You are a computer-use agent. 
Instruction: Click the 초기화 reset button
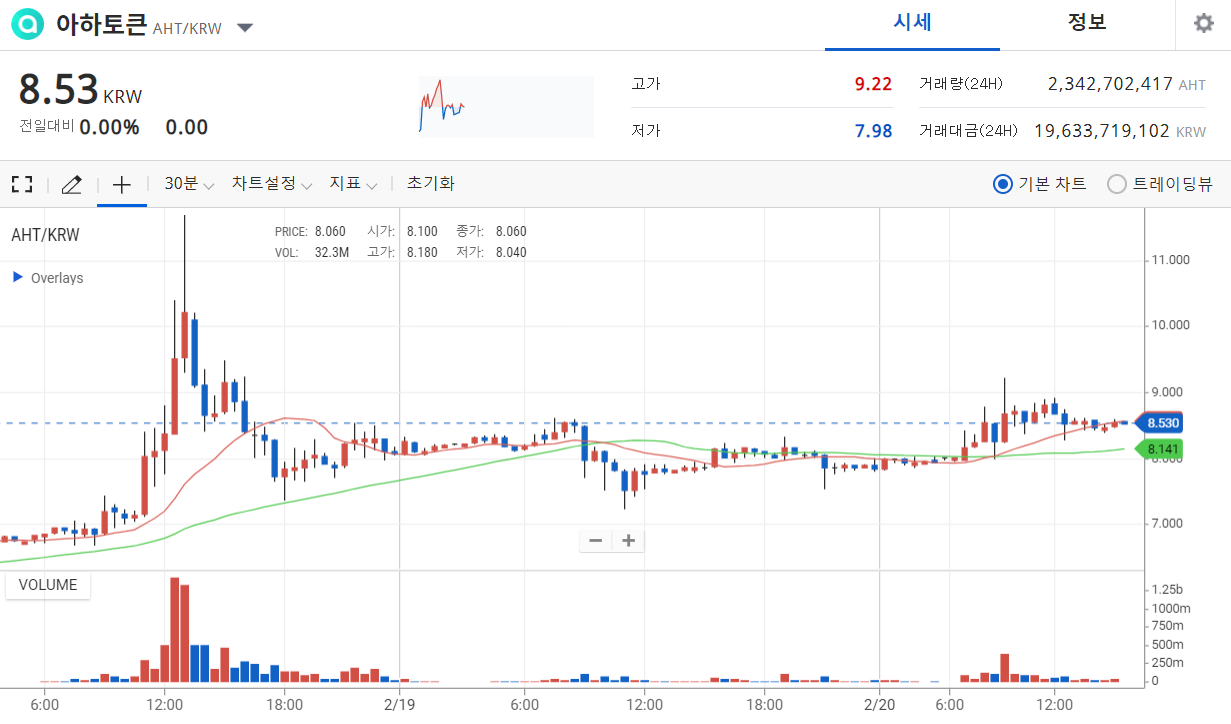point(430,183)
